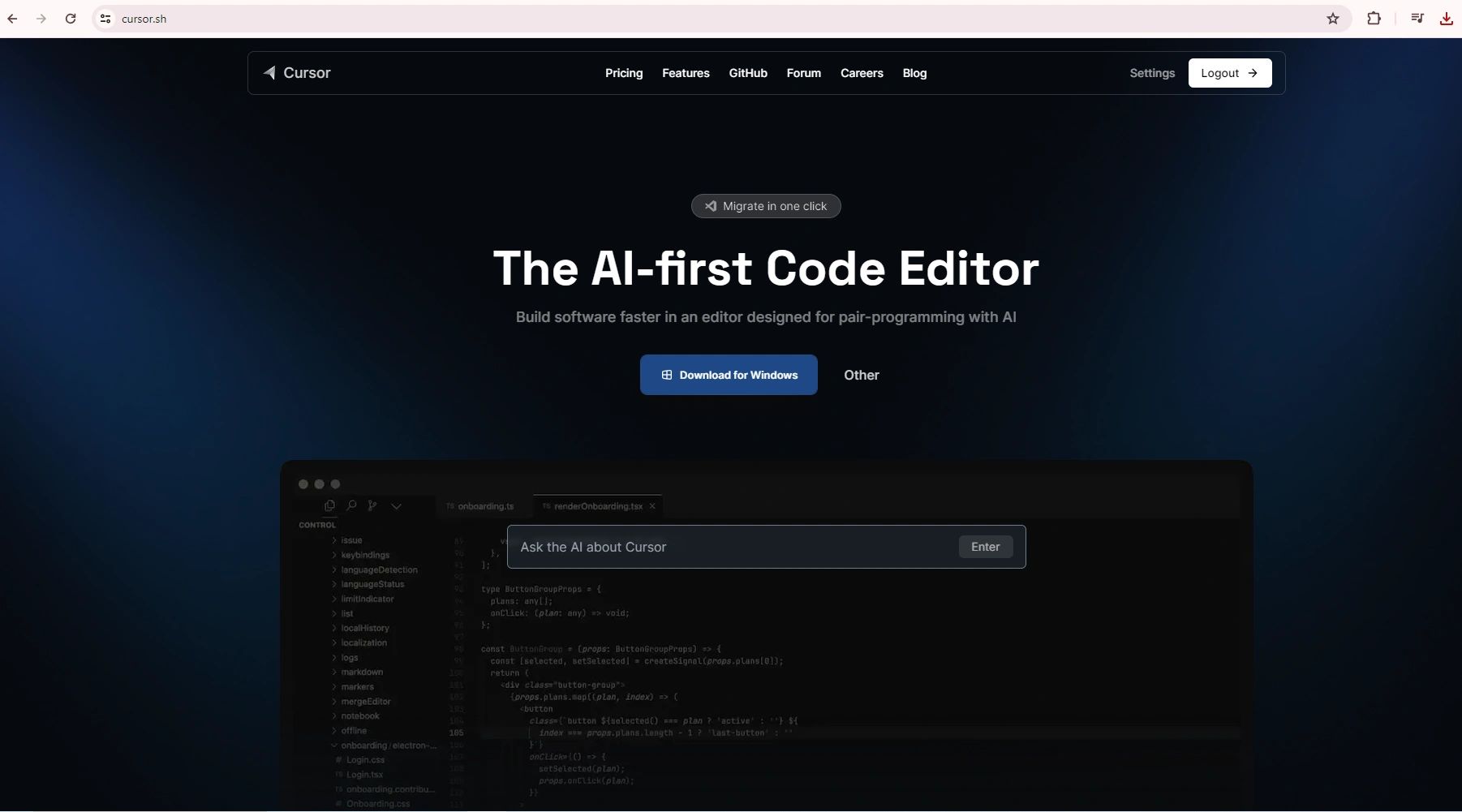Open account Settings
The image size is (1462, 812).
tap(1151, 73)
